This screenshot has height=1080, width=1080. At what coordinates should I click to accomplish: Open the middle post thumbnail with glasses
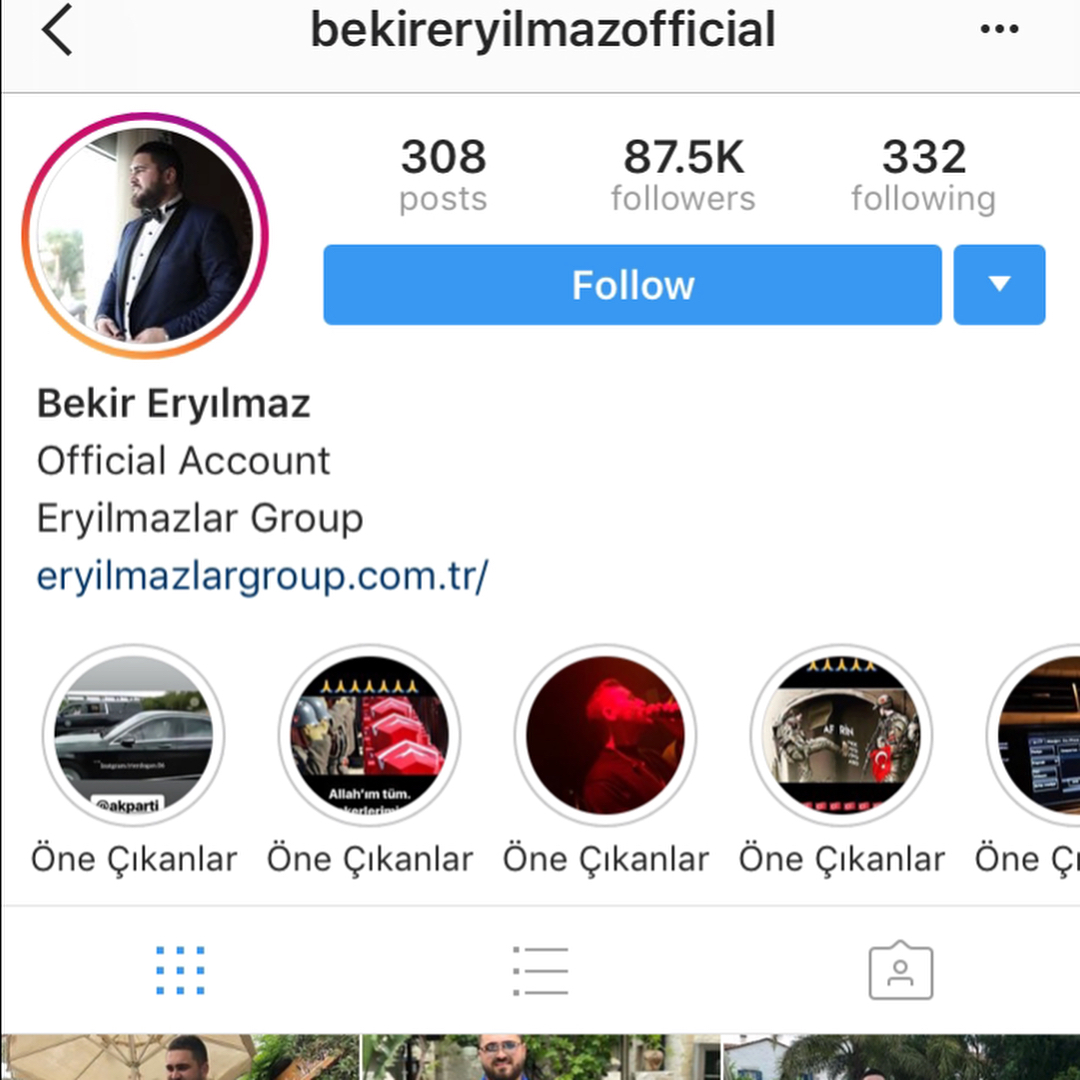pyautogui.click(x=540, y=1057)
